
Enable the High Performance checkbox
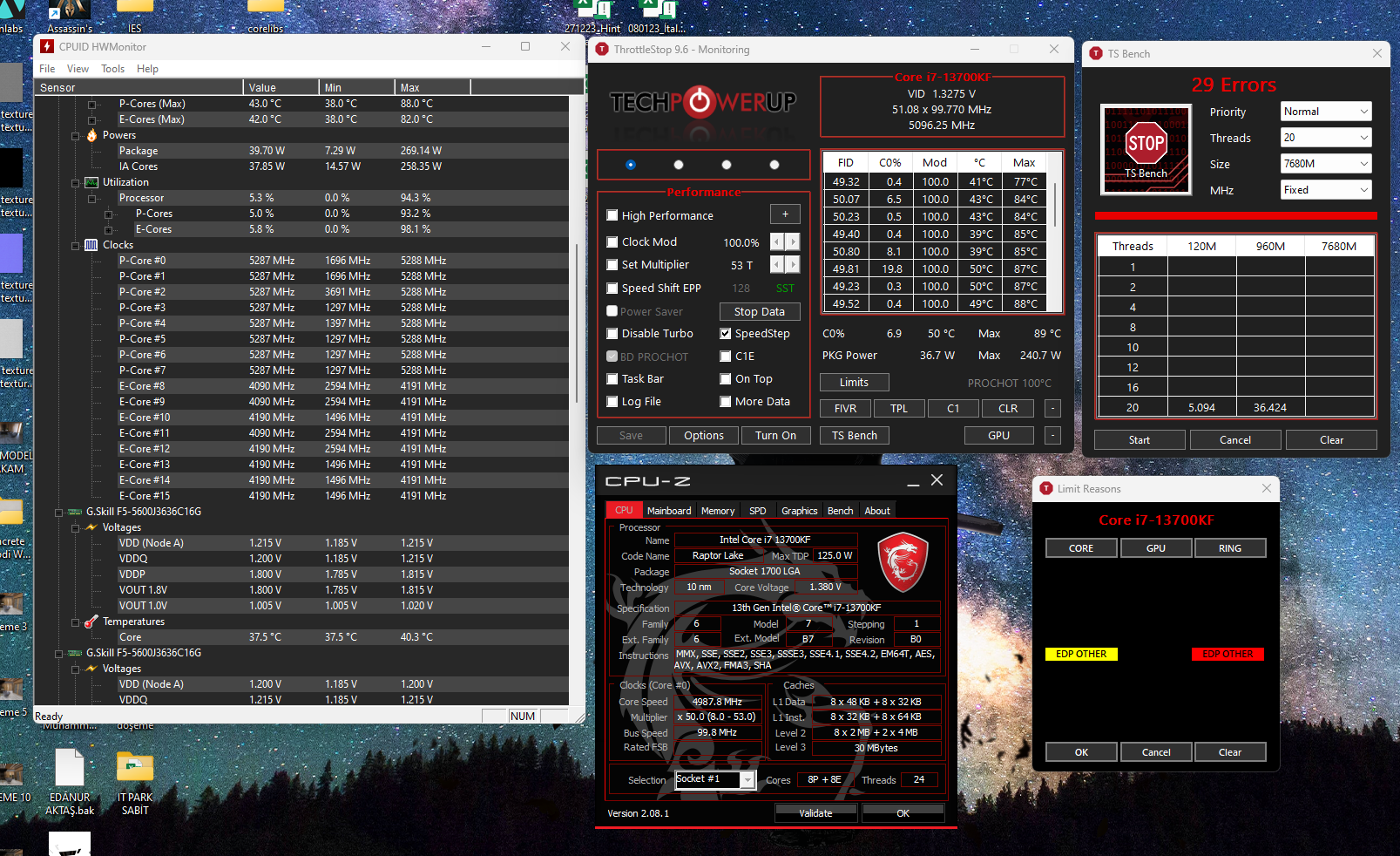click(612, 216)
